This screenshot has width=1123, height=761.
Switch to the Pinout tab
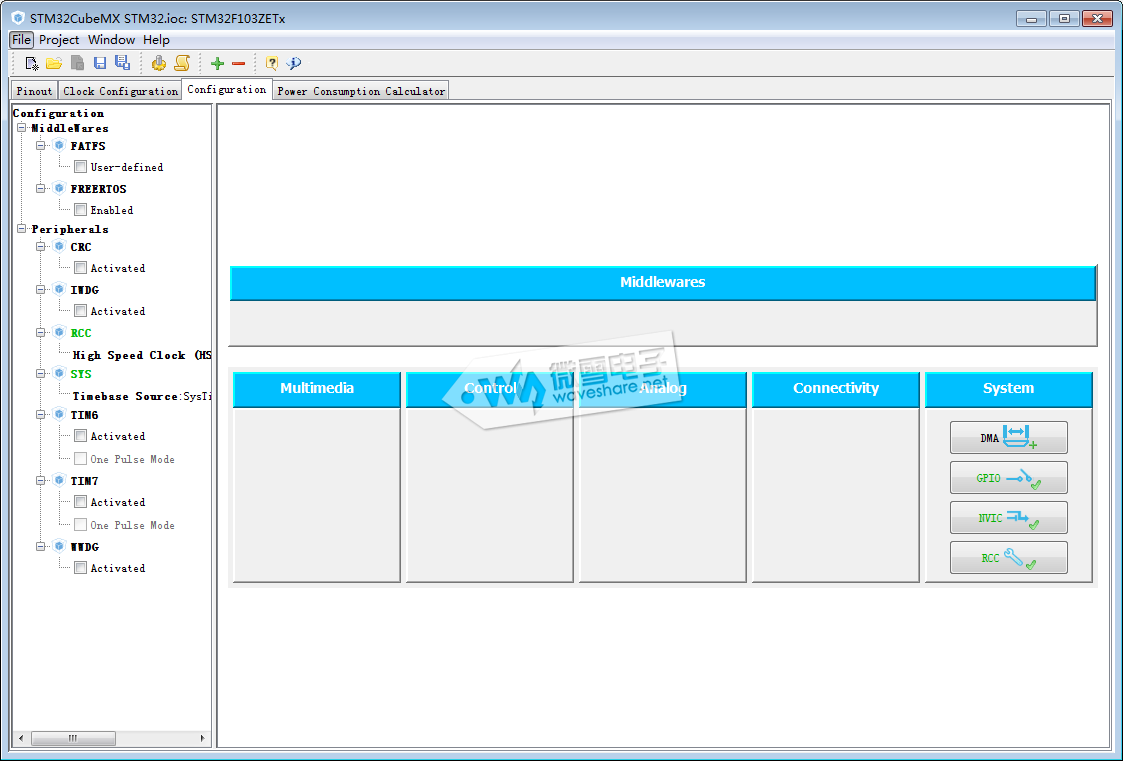(x=34, y=91)
